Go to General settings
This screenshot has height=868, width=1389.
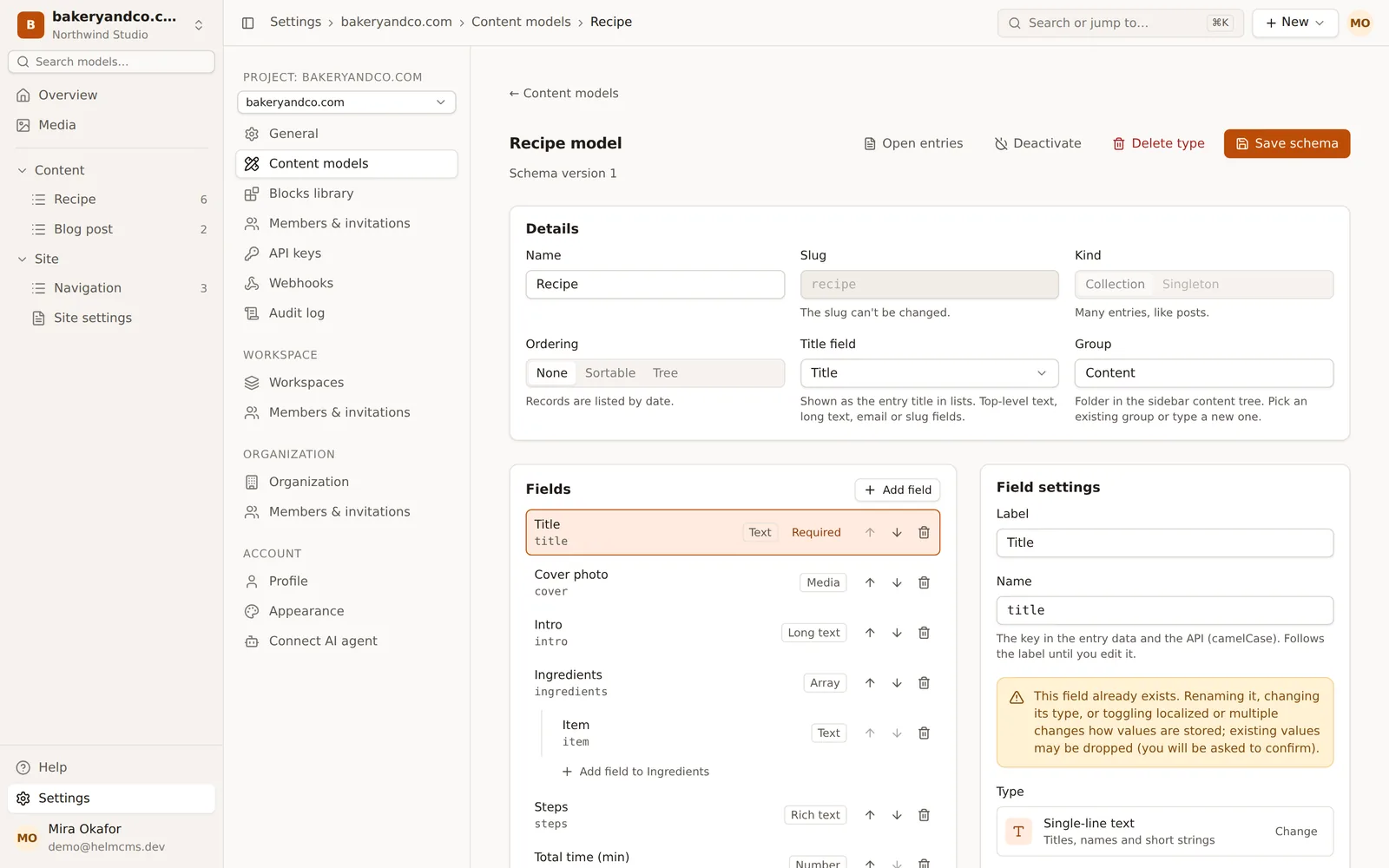click(346, 134)
